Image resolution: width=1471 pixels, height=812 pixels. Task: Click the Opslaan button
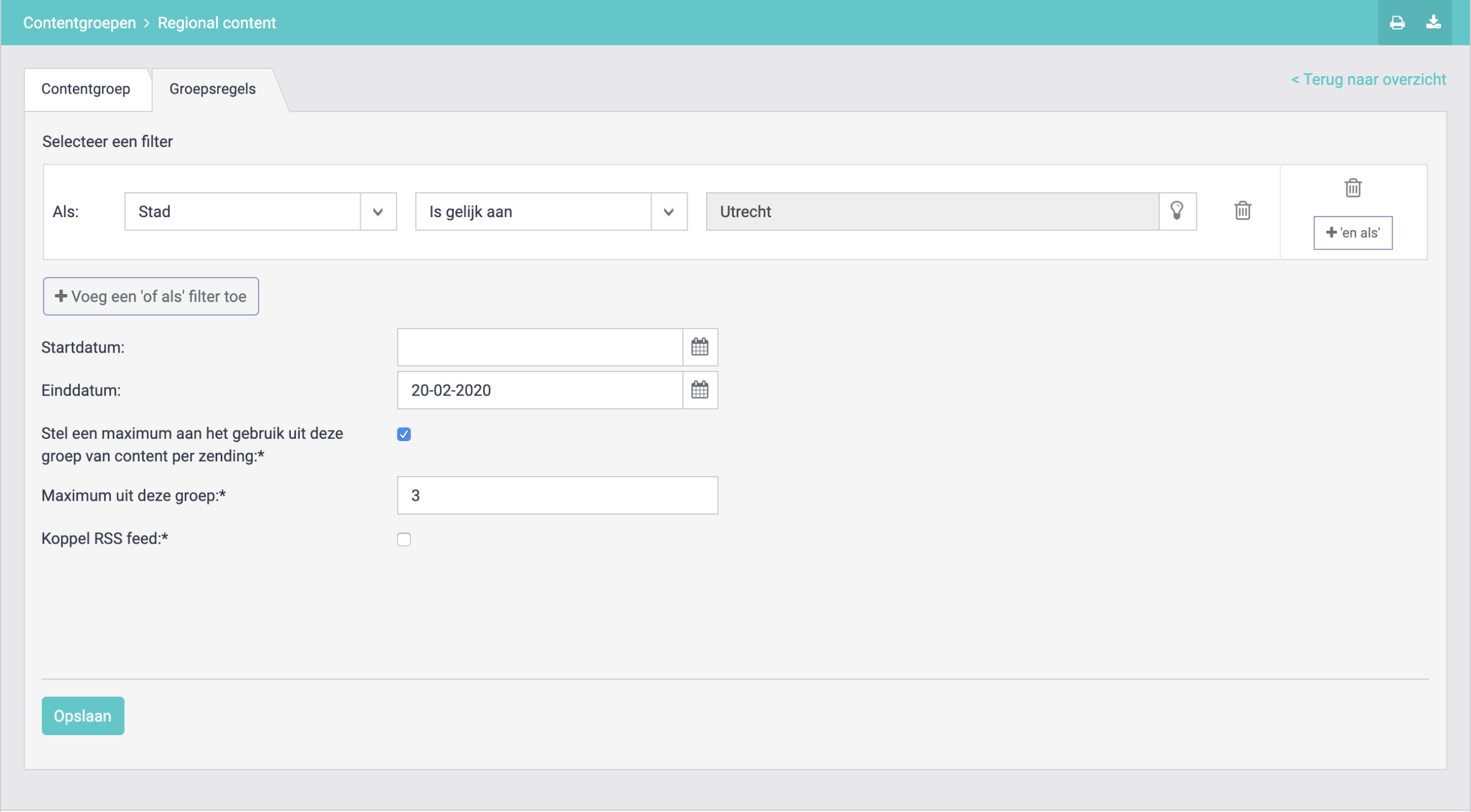[83, 716]
